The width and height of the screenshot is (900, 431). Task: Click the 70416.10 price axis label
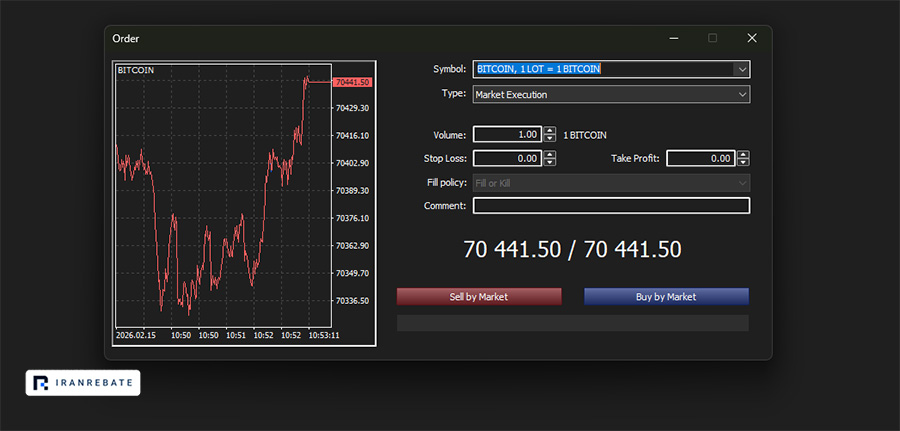(x=352, y=135)
